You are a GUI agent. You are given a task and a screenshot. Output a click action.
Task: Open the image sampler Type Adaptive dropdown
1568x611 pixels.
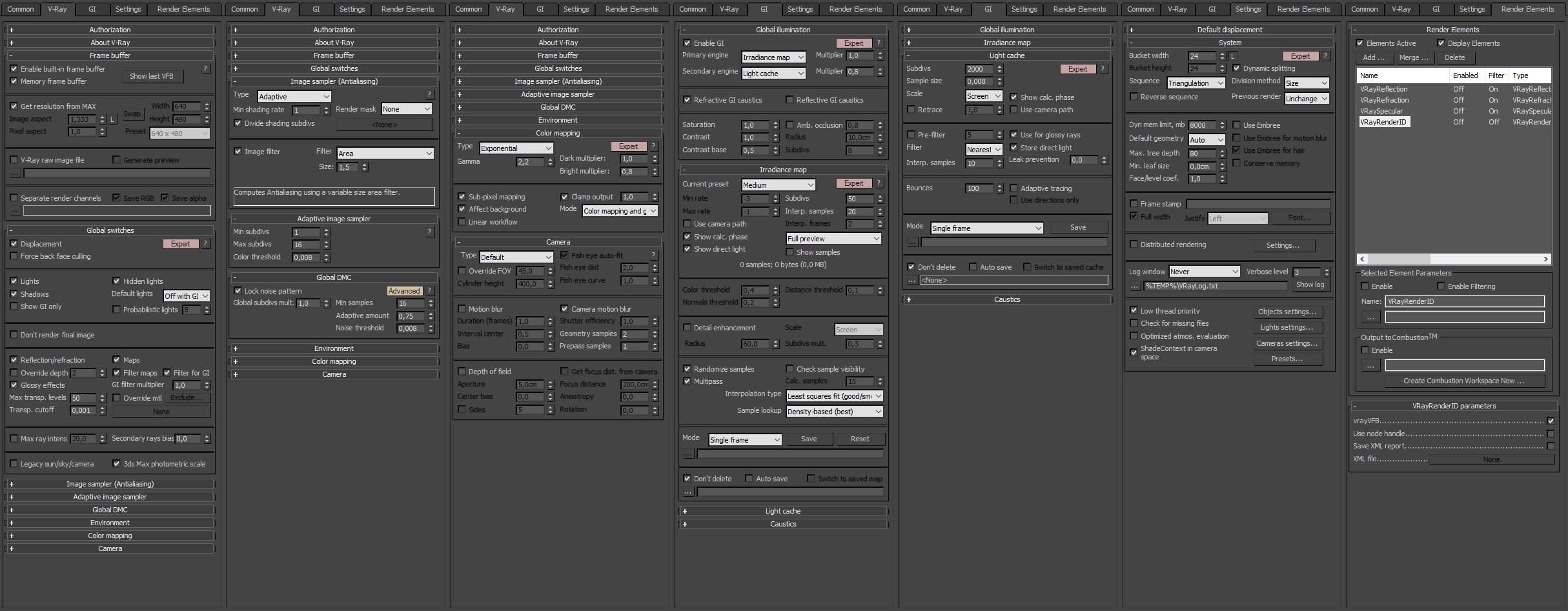(x=294, y=96)
